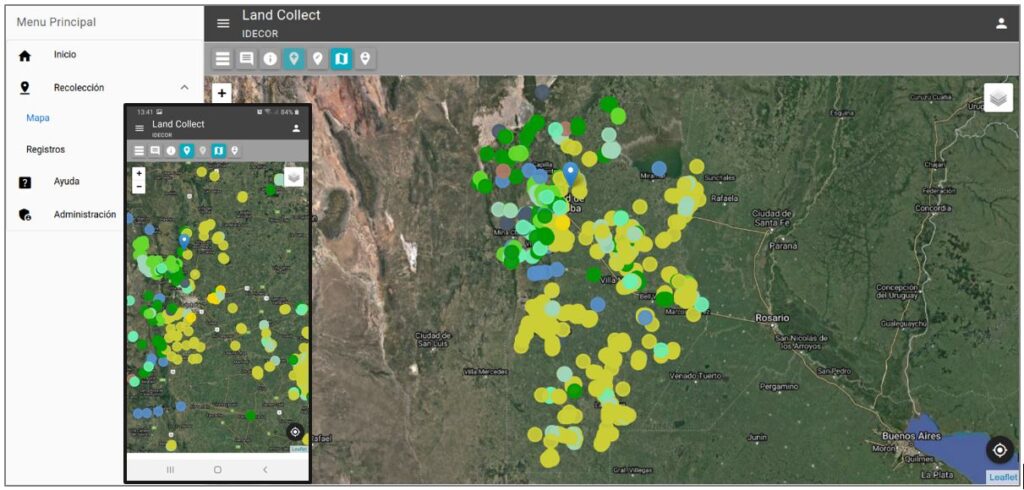This screenshot has width=1024, height=490.
Task: Select the Mapa submenu item
Action: point(38,118)
